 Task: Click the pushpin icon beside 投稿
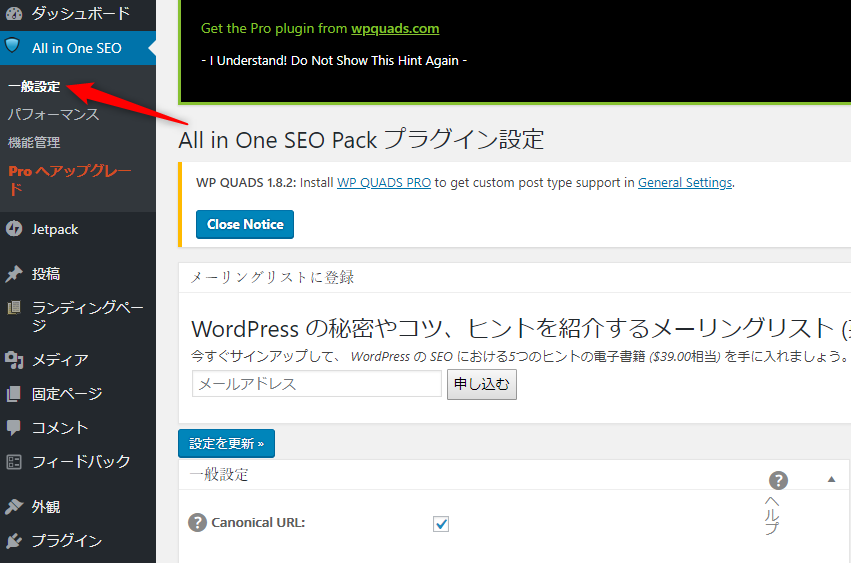(14, 274)
